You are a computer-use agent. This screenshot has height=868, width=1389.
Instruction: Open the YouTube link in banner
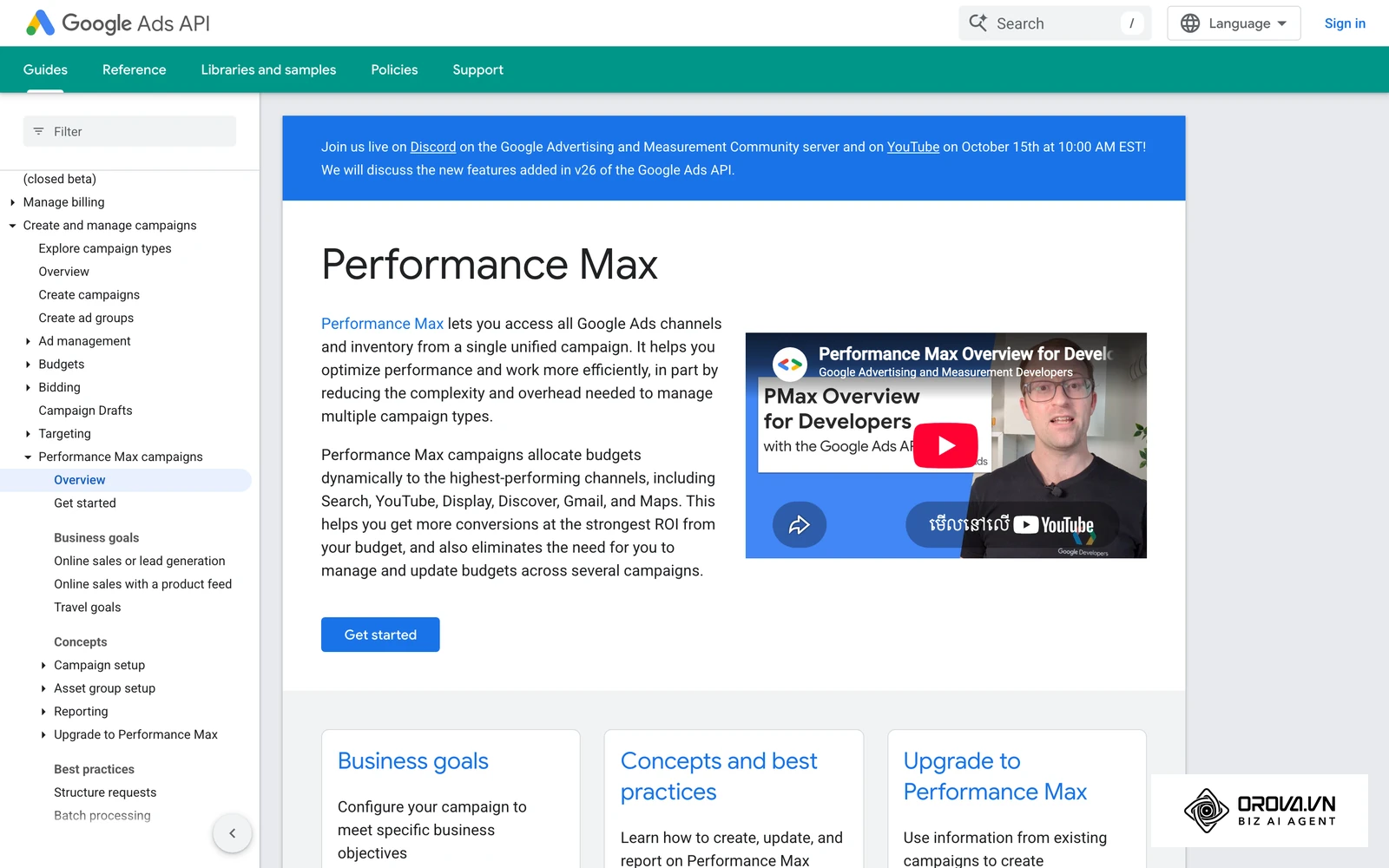(913, 147)
